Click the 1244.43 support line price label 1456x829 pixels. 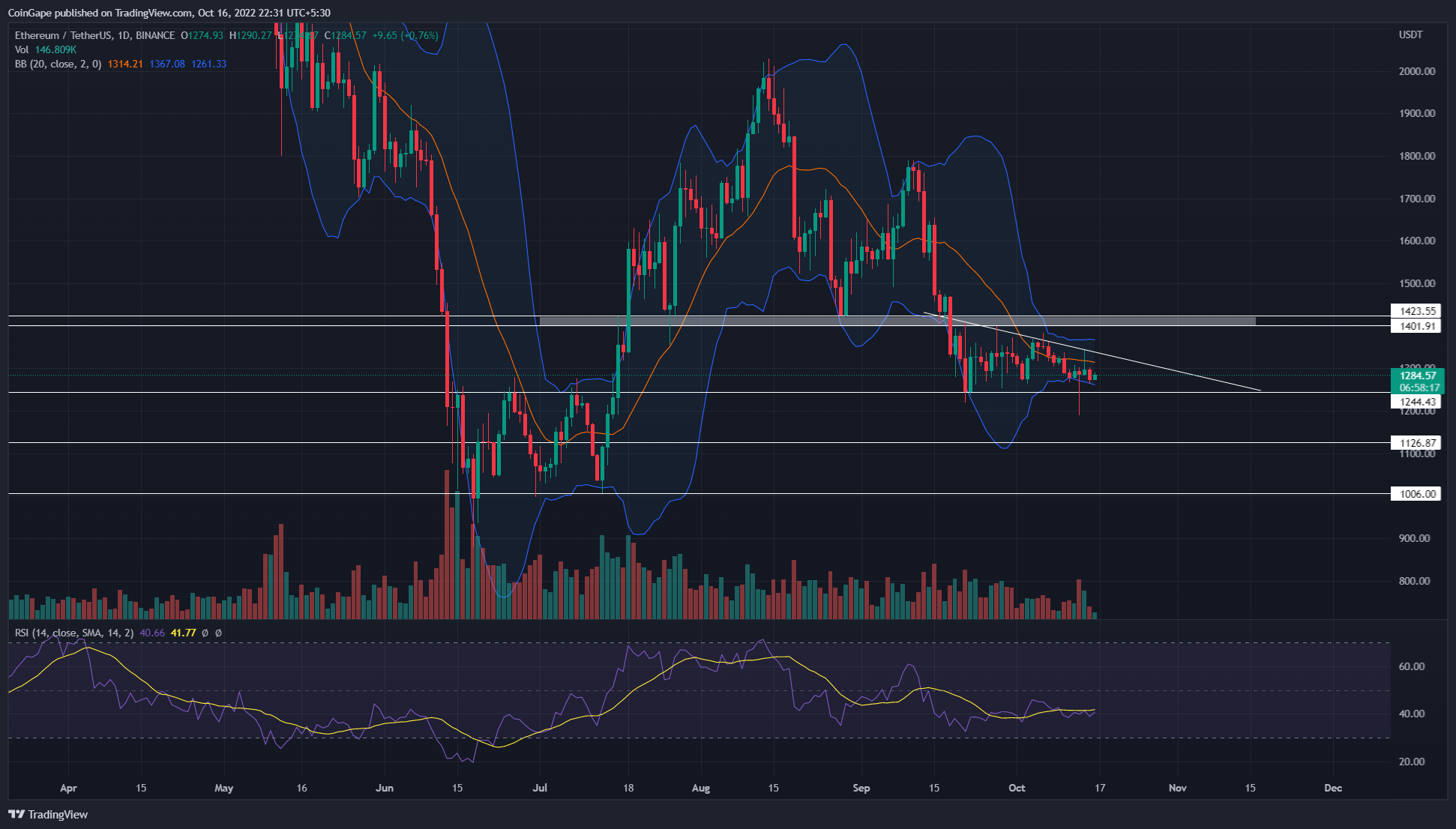click(1415, 402)
